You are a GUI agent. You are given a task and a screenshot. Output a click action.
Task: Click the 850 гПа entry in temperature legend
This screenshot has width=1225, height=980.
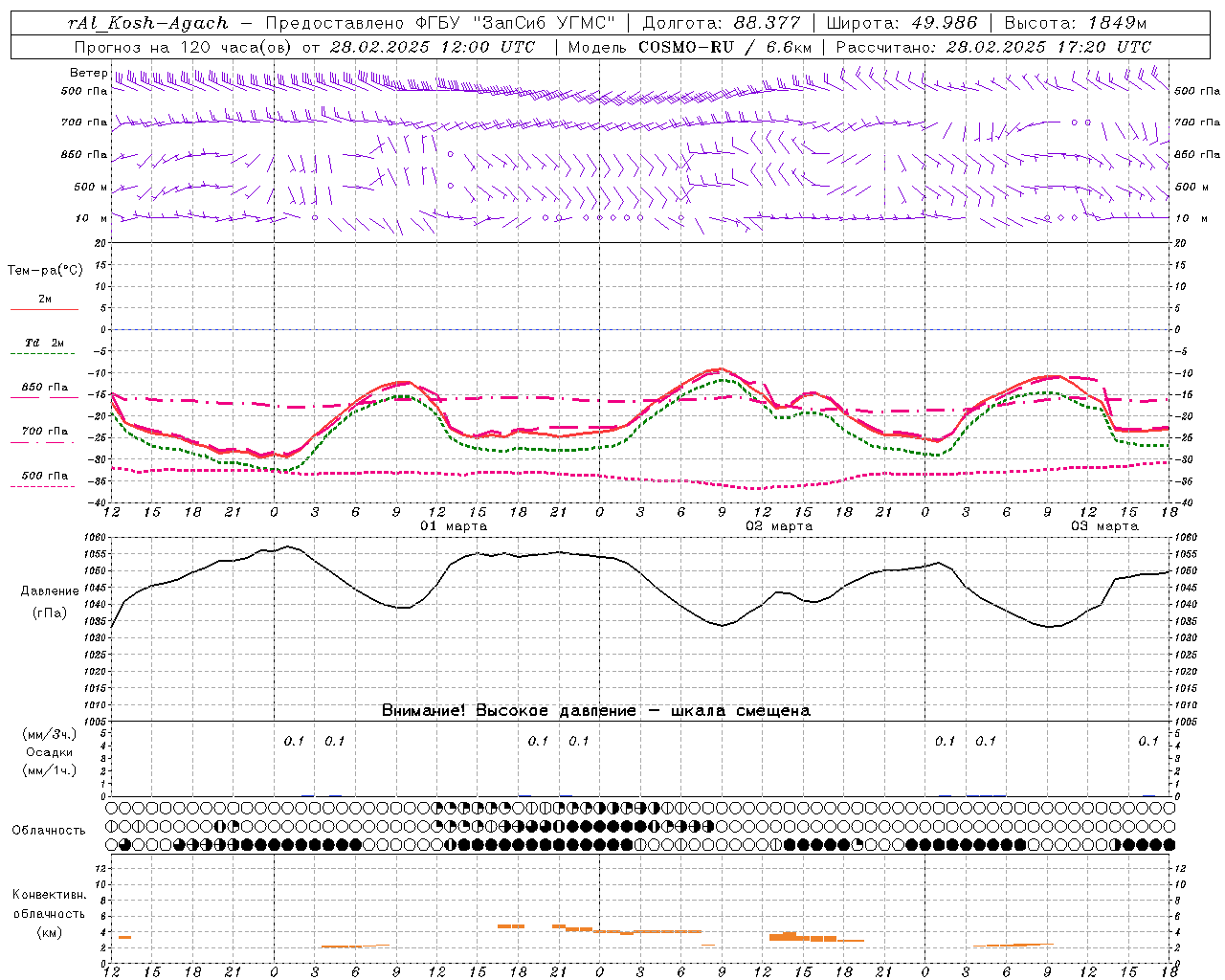44,388
